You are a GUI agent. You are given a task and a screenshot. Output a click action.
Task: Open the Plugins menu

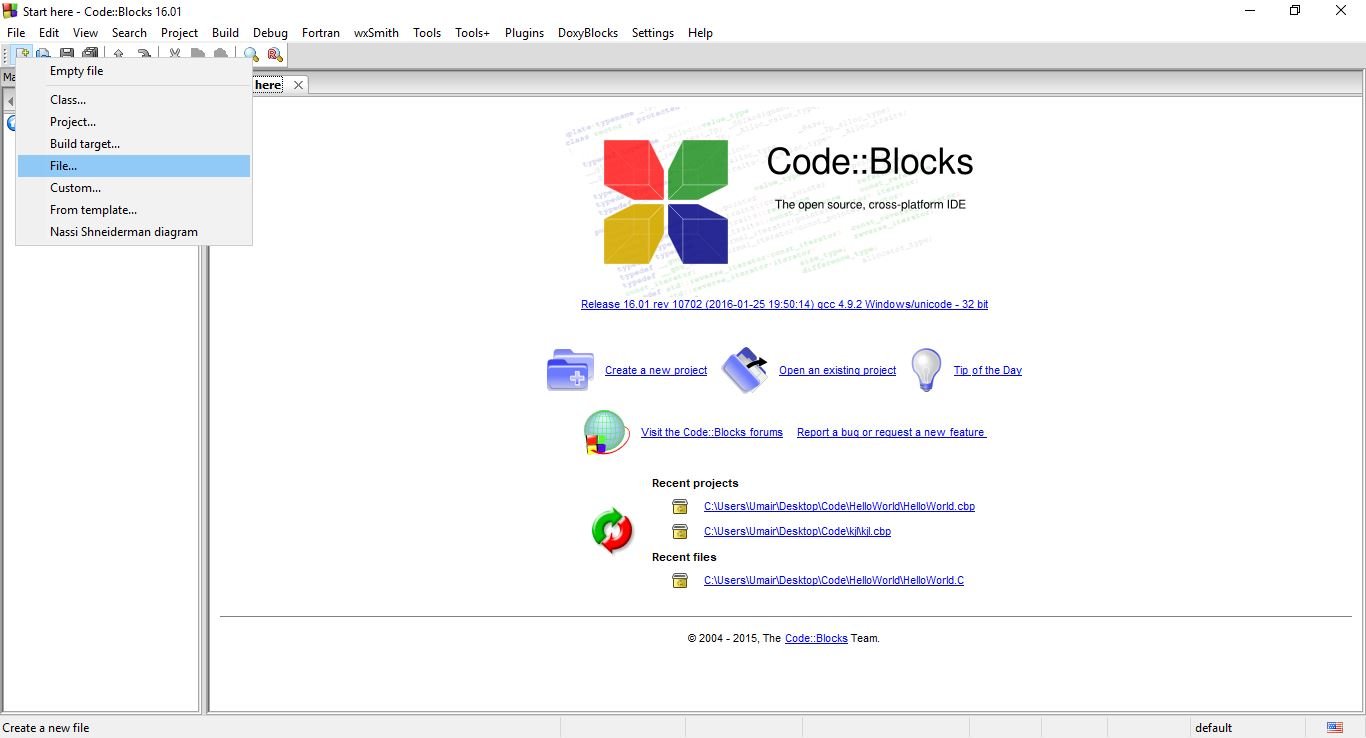(x=524, y=32)
